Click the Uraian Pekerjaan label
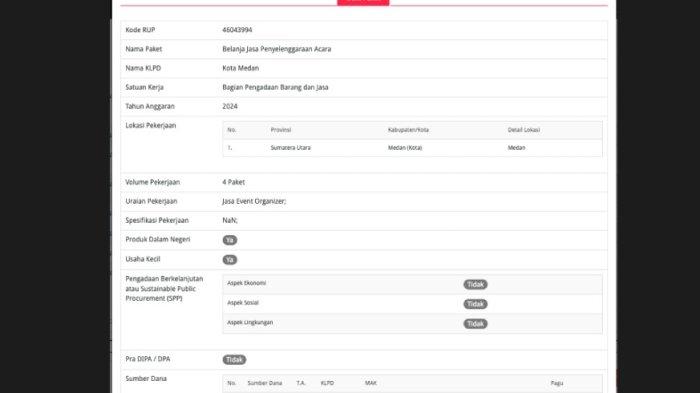The image size is (700, 393). tap(151, 201)
